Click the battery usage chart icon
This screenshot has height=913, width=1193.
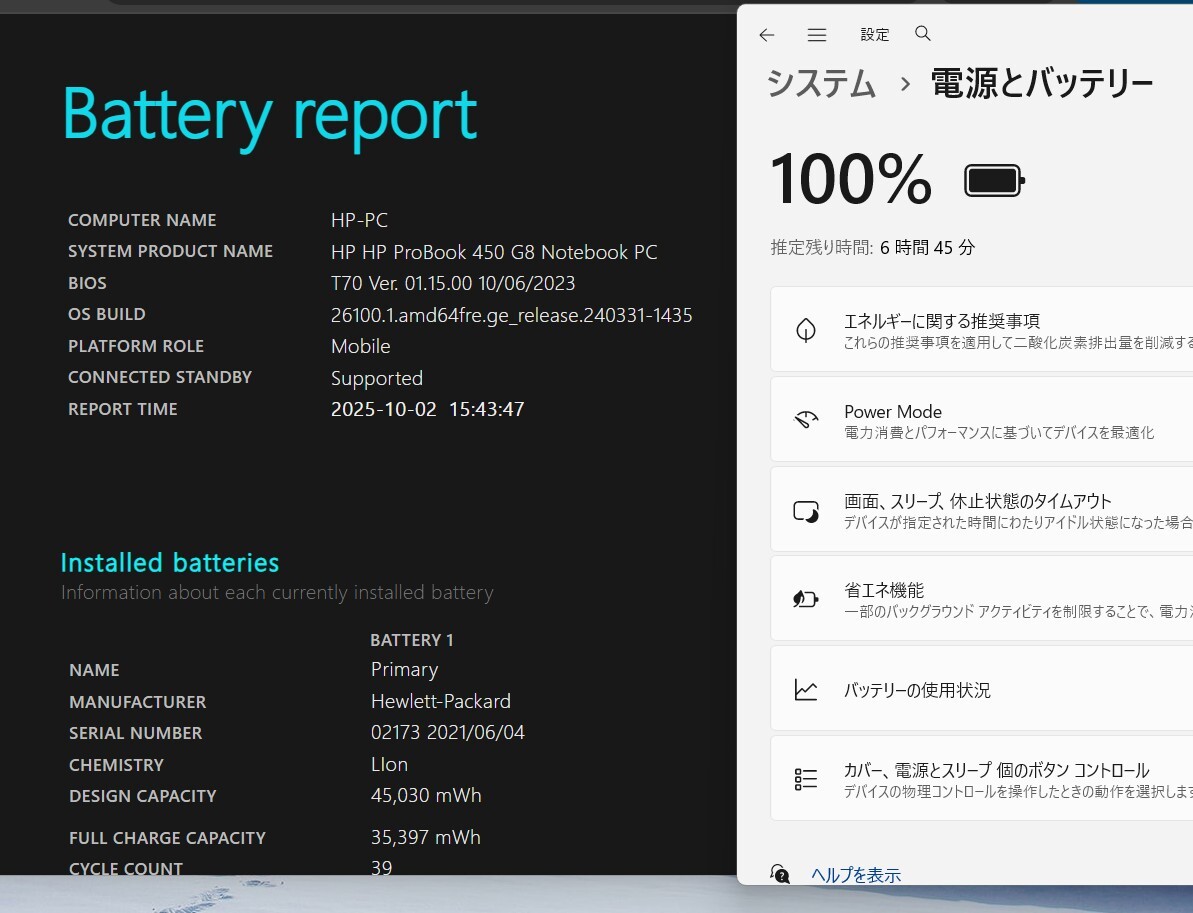pos(806,690)
